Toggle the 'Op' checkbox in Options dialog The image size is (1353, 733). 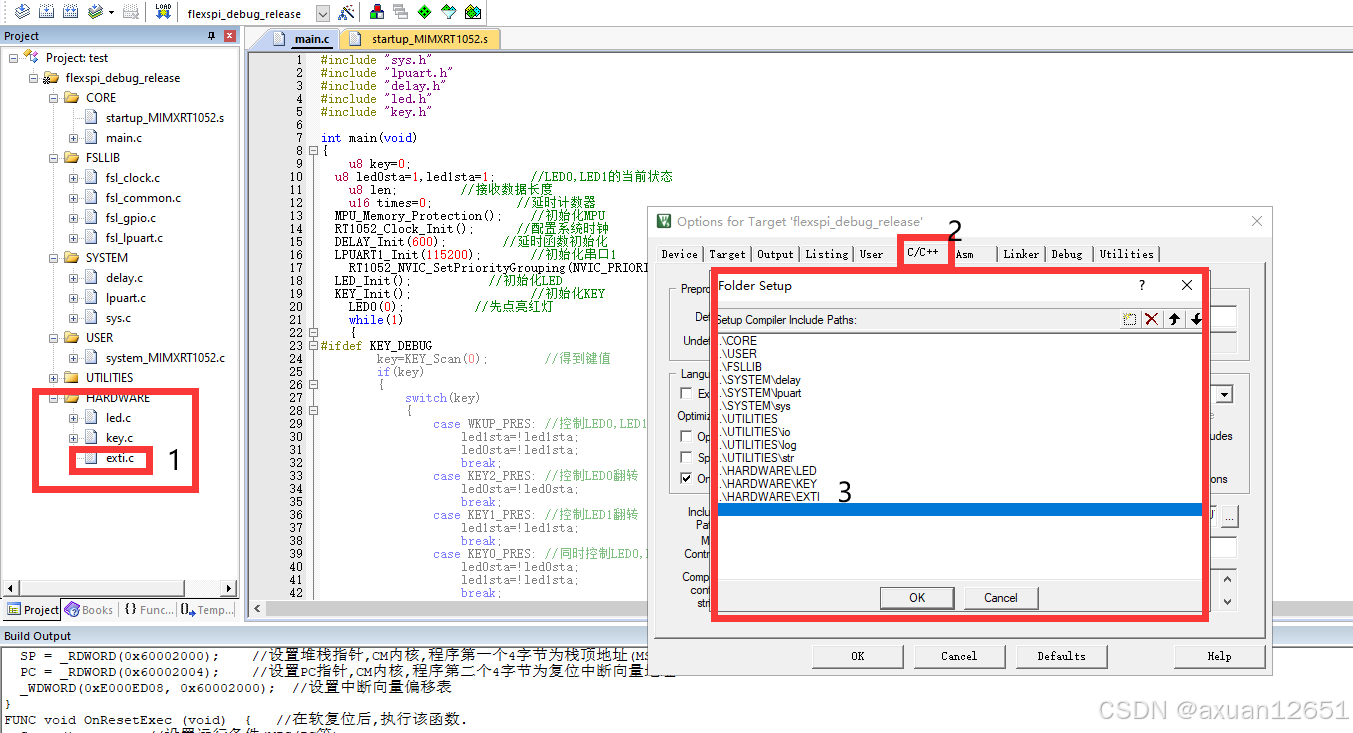686,436
